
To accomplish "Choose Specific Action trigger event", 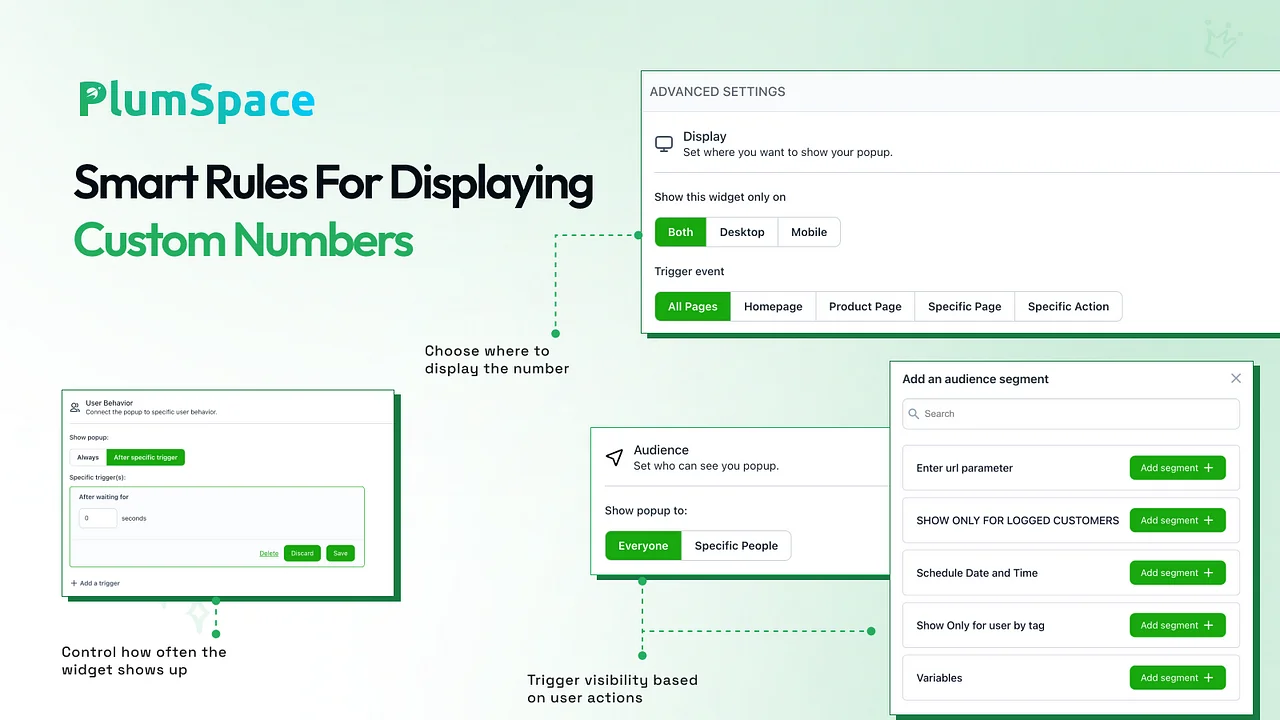I will pos(1068,307).
